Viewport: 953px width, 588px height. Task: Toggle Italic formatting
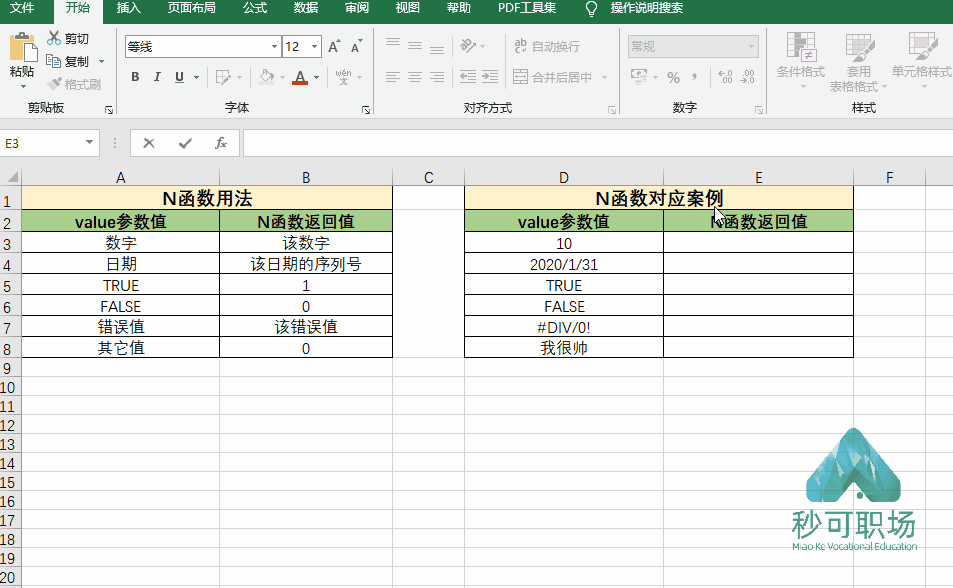coord(157,77)
